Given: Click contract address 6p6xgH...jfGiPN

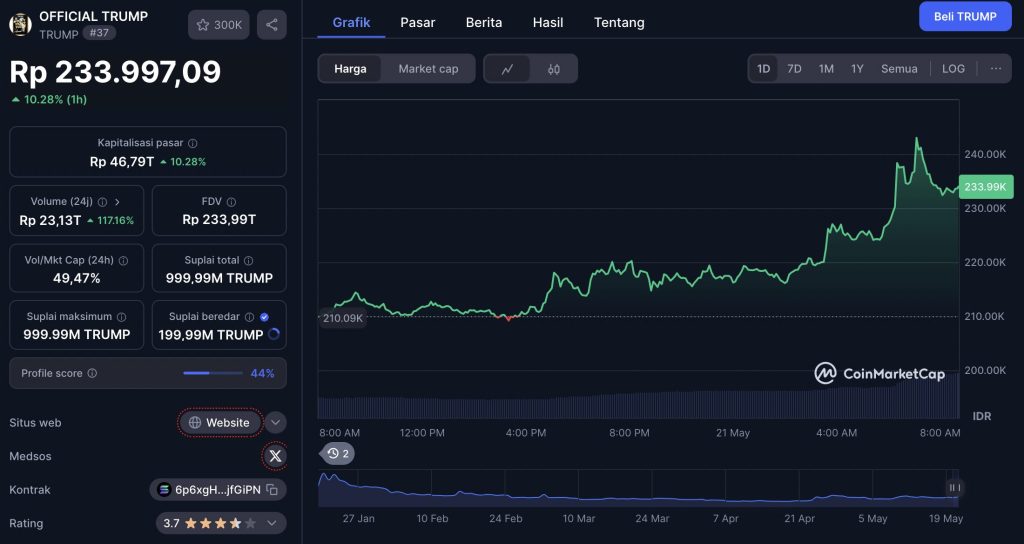Looking at the screenshot, I should [217, 490].
